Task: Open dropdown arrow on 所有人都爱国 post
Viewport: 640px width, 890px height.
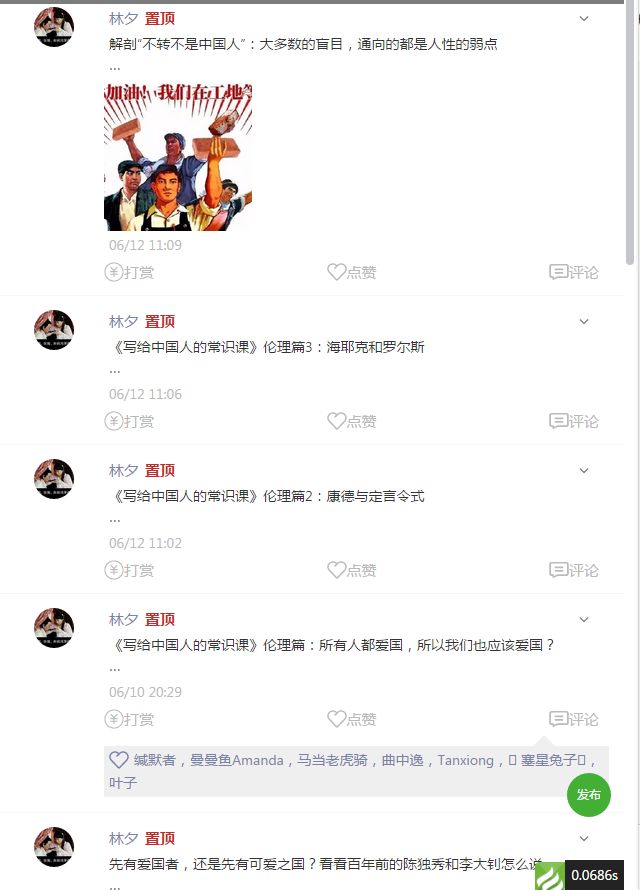Action: click(584, 620)
